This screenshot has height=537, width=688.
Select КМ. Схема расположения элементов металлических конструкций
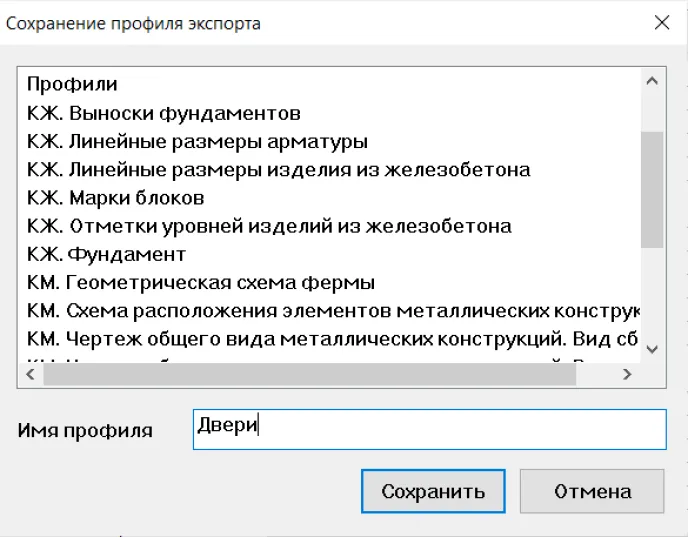coord(332,310)
